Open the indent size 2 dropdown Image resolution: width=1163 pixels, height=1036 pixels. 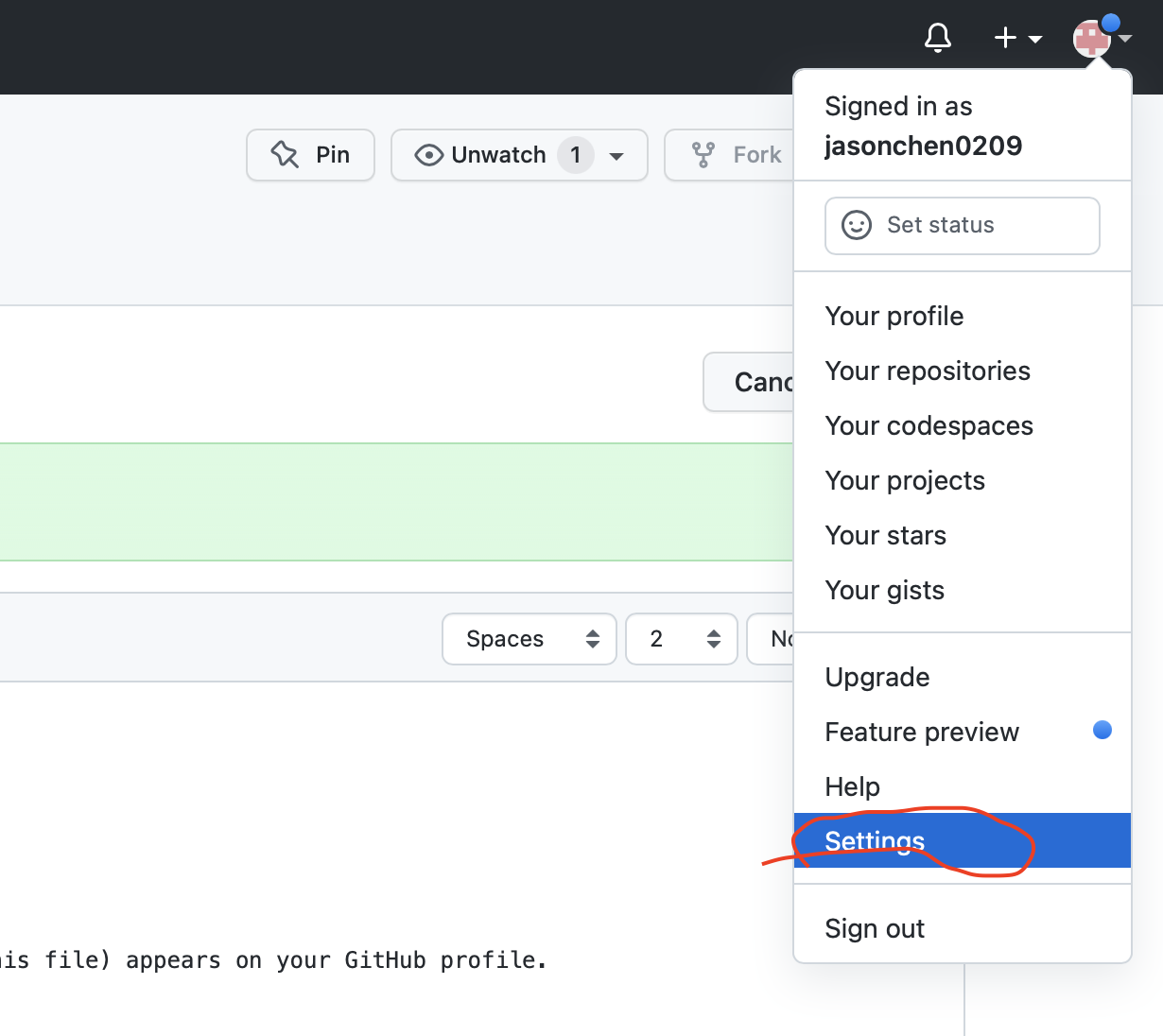681,639
